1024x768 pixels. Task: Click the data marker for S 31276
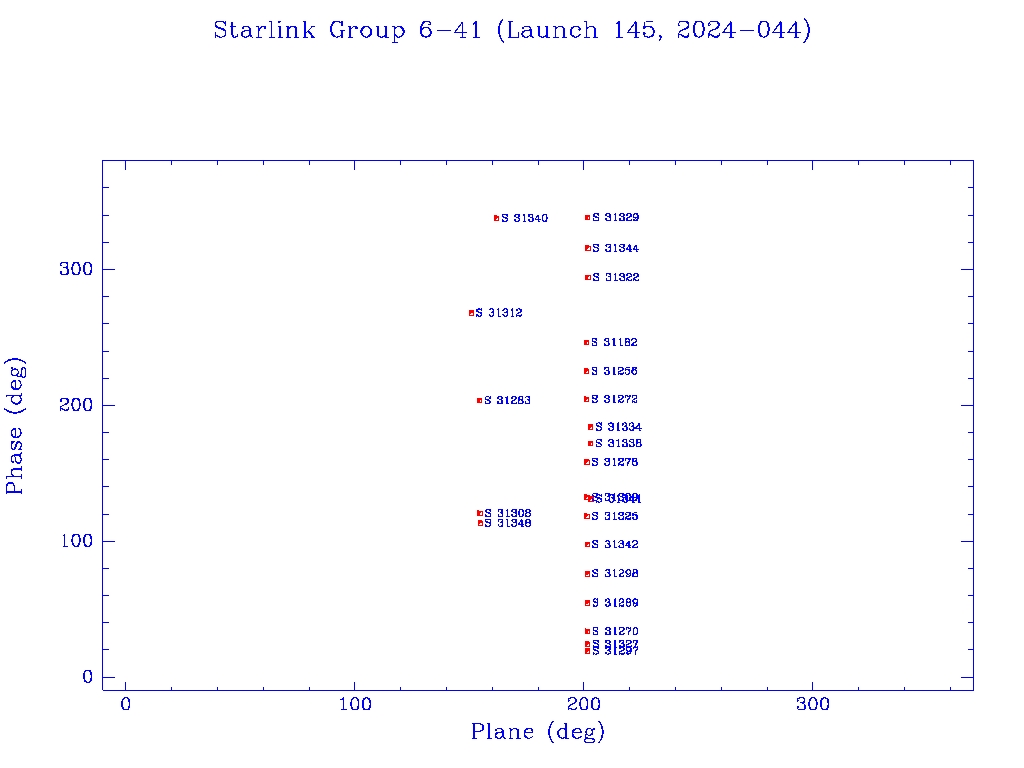[x=587, y=462]
